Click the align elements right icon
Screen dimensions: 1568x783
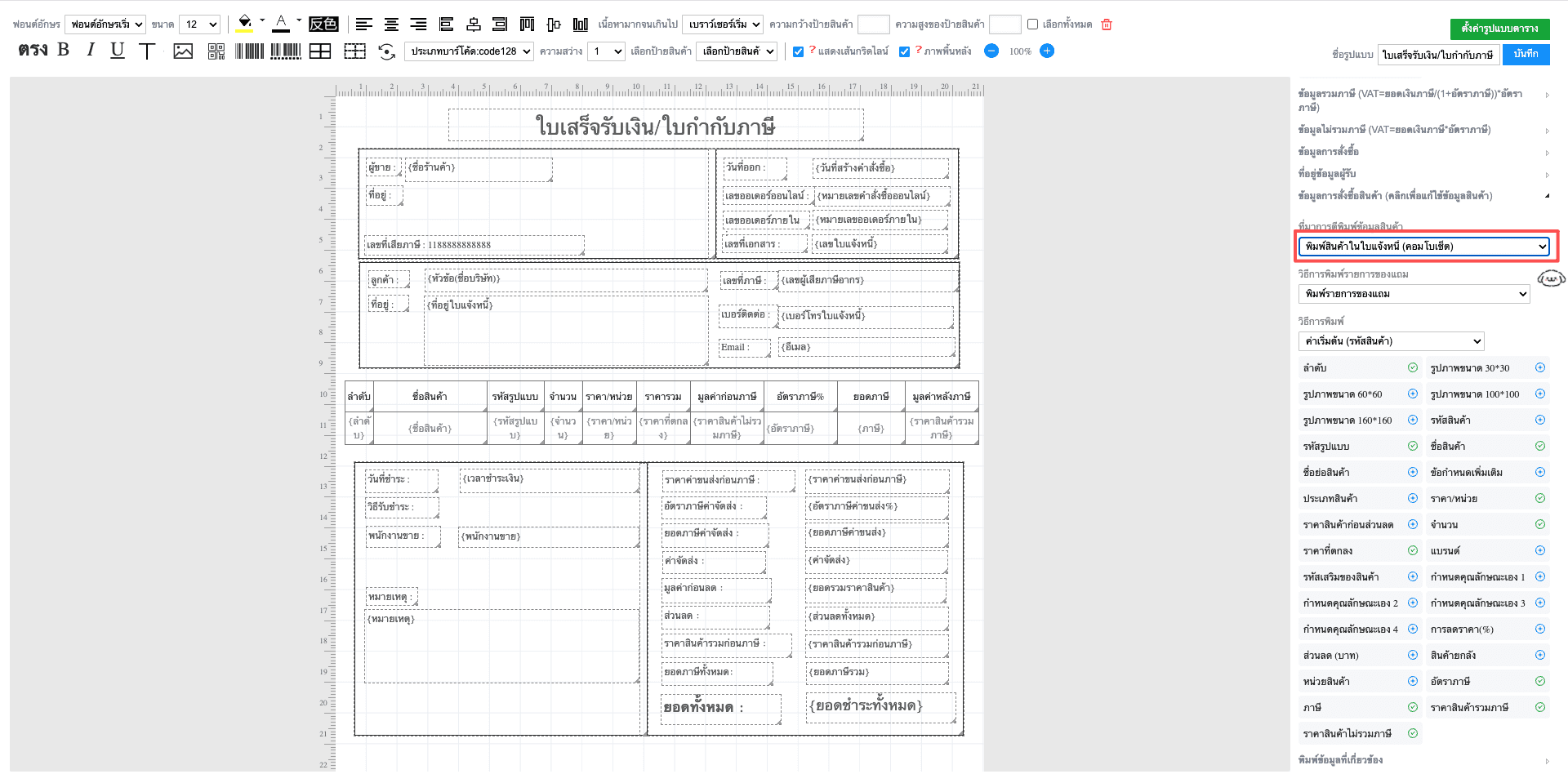[500, 24]
